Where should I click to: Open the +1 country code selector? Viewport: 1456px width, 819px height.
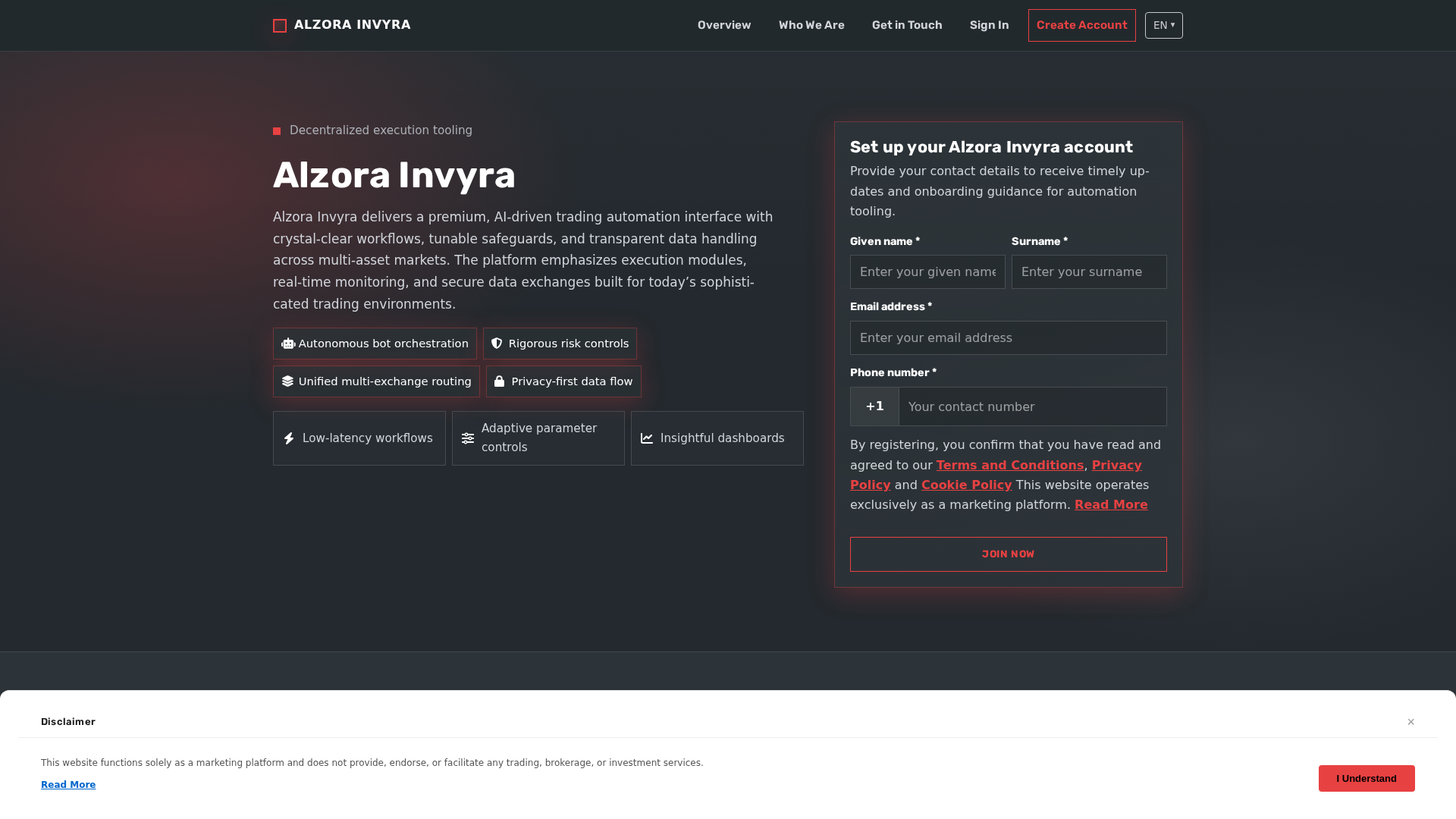point(874,406)
